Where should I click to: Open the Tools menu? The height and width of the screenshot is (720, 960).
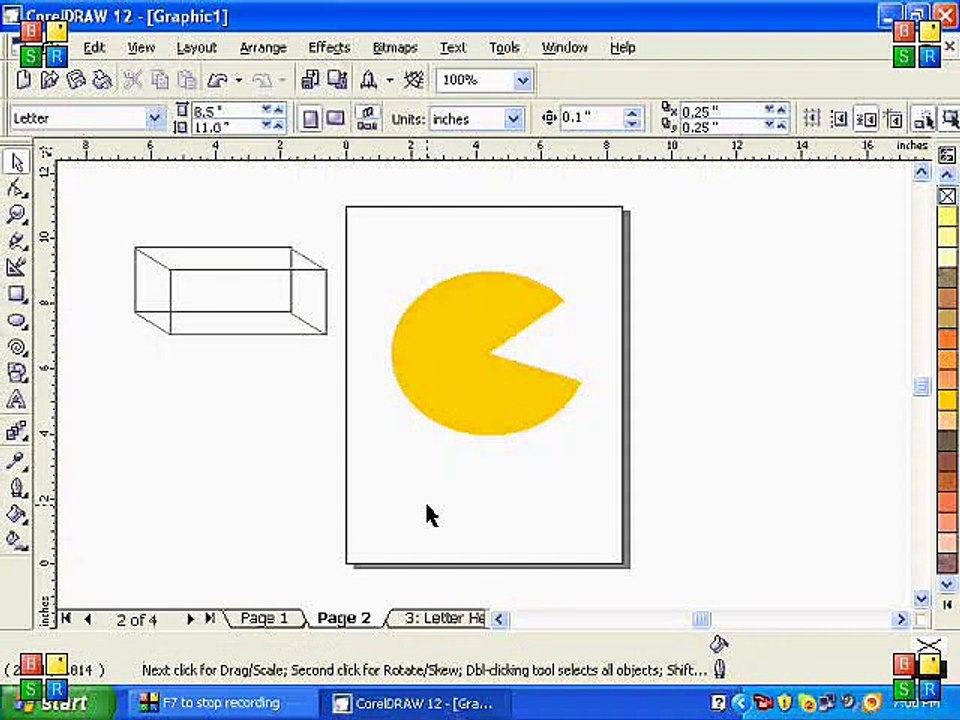[x=504, y=48]
